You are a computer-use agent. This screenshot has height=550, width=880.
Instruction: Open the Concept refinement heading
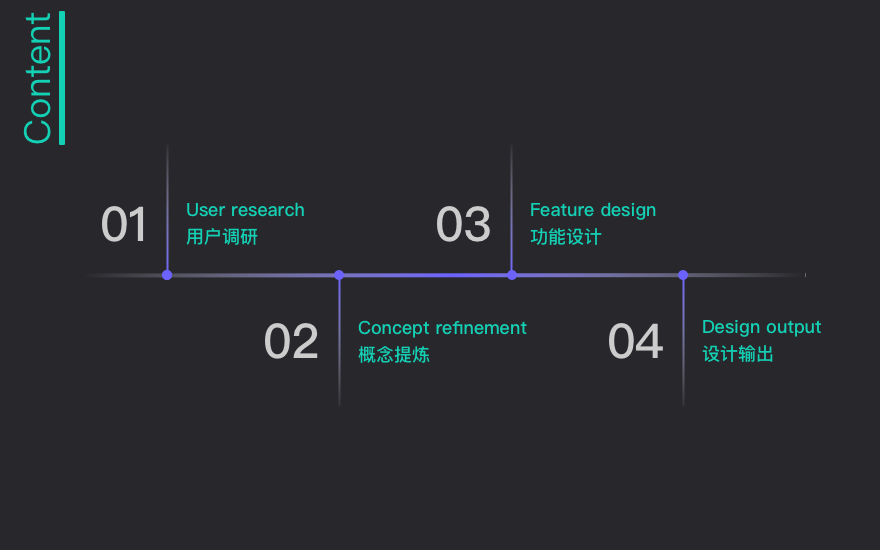(442, 328)
